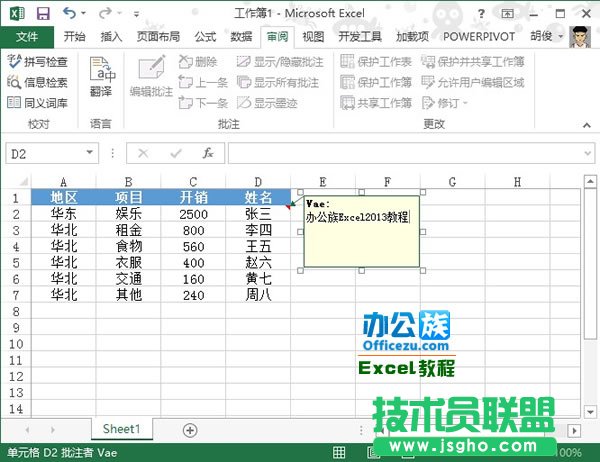This screenshot has width=600, height=462.
Task: Click the Redo arrow icon
Action: 105,13
